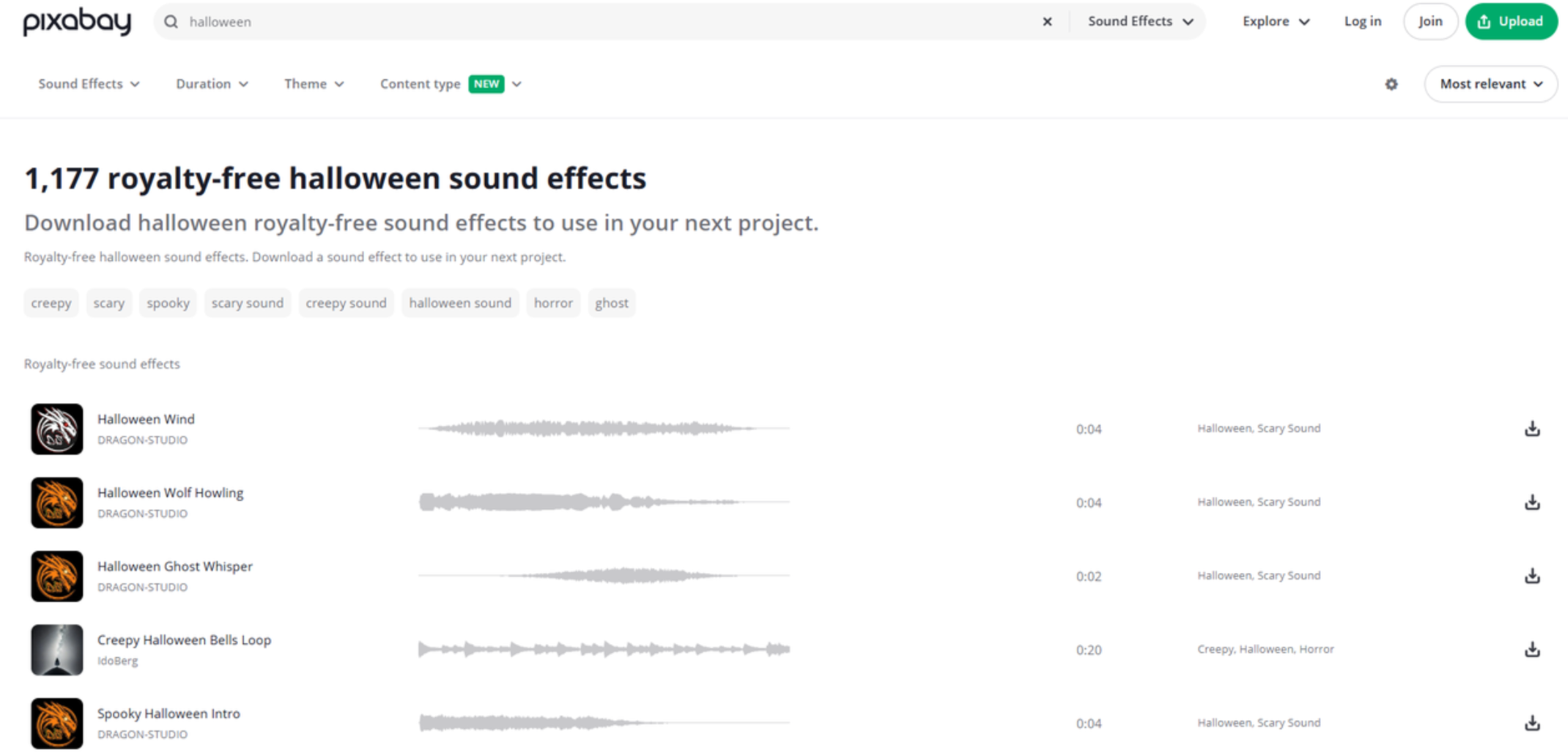Download the Spooky Halloween Intro sound
1568x753 pixels.
(1531, 724)
